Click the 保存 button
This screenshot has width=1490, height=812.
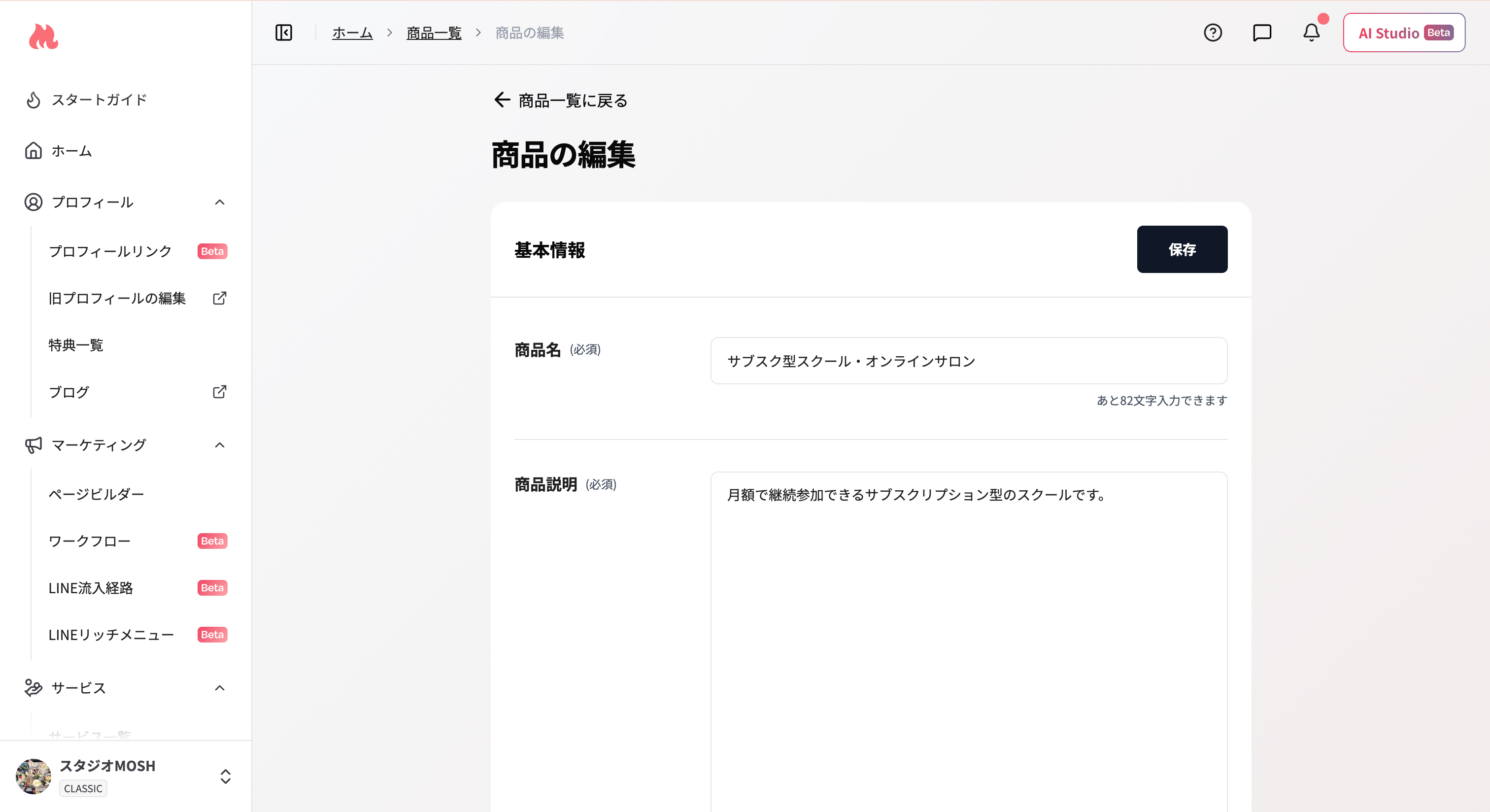pos(1182,249)
